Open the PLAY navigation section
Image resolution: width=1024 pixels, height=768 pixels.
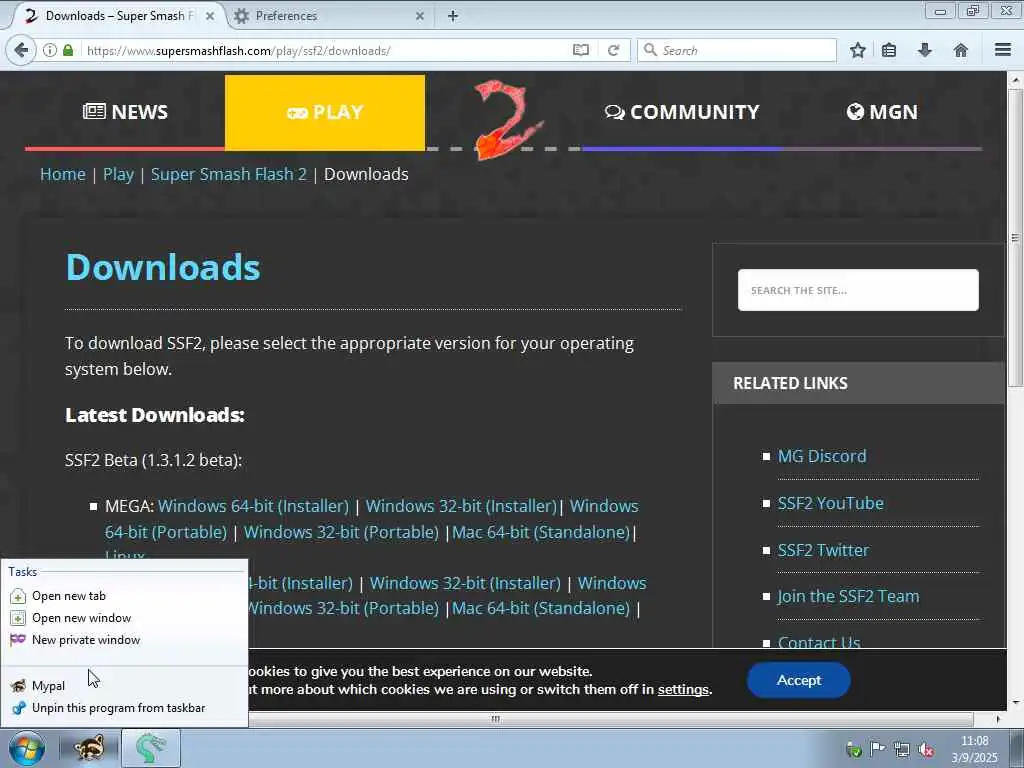[325, 112]
